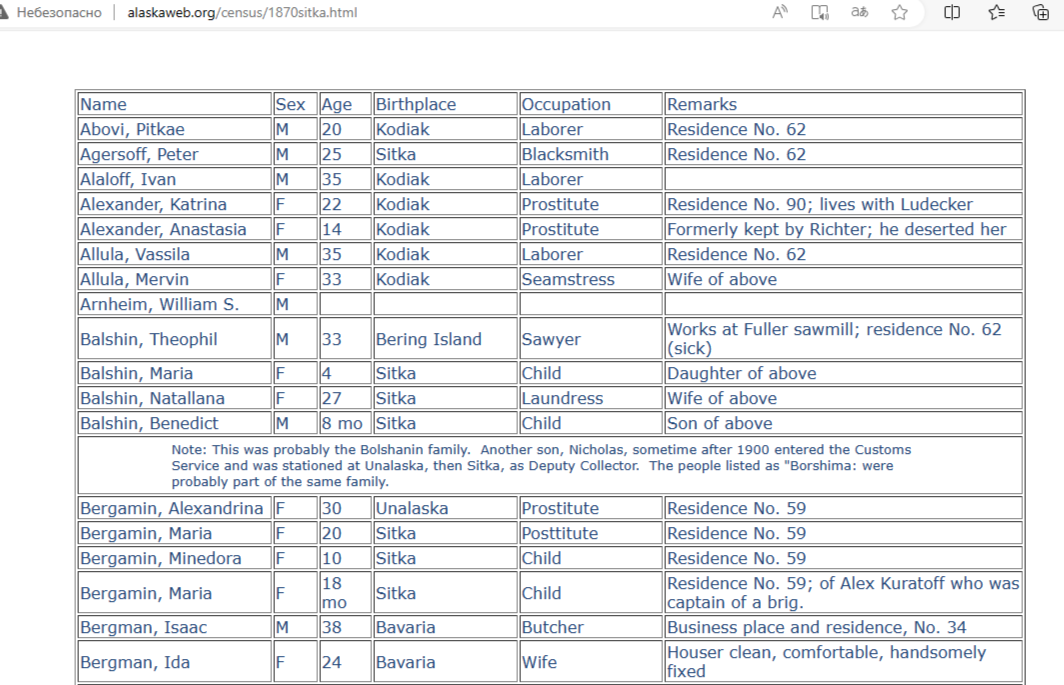The image size is (1064, 685).
Task: Click the Birthplace column header
Action: click(445, 104)
